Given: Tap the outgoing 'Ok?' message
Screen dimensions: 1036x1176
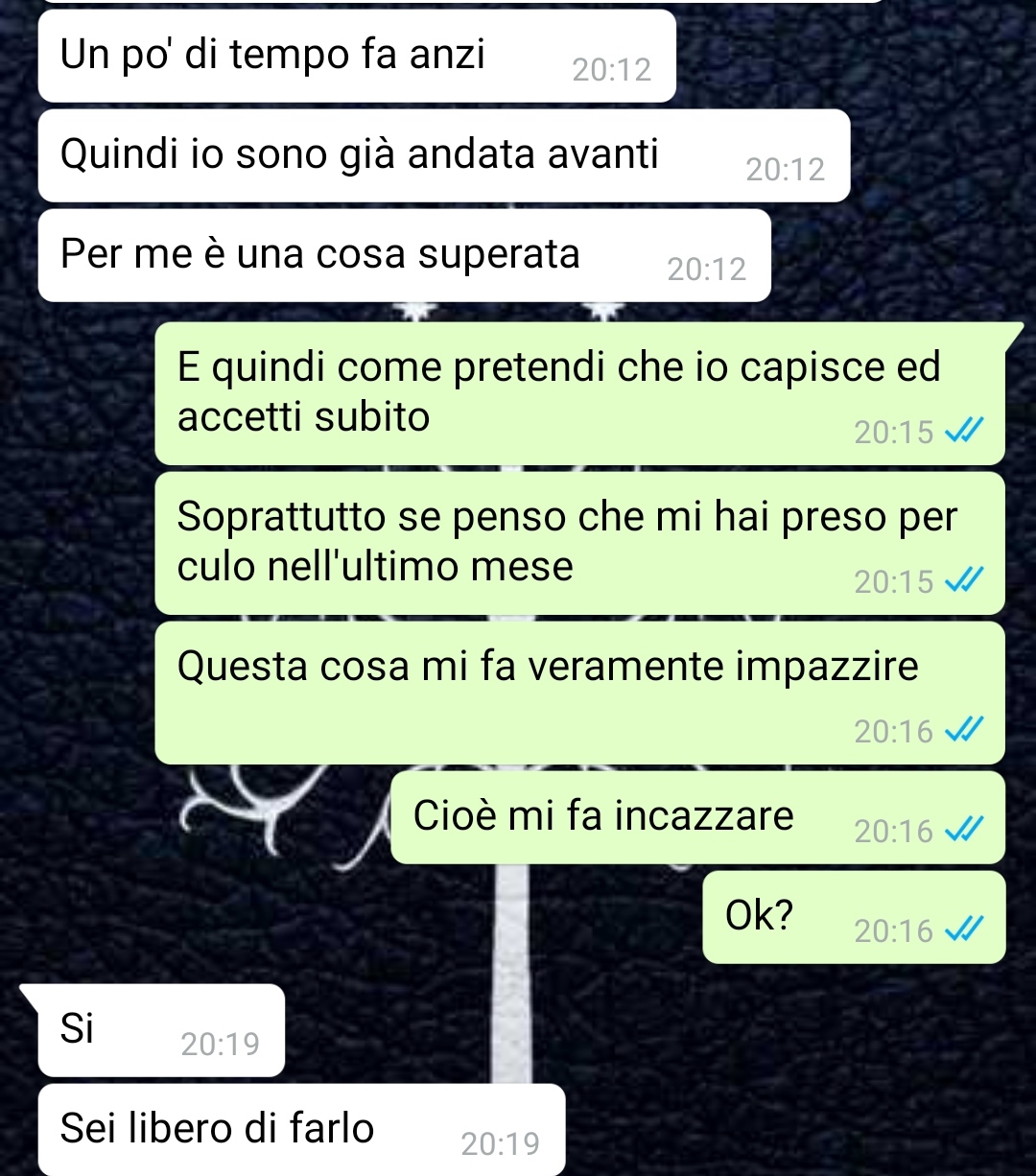Looking at the screenshot, I should (x=854, y=917).
